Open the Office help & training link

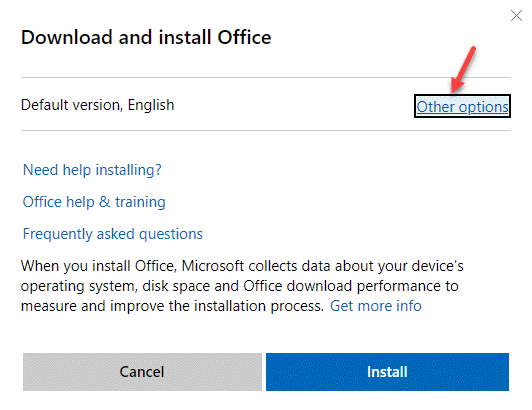[x=94, y=202]
